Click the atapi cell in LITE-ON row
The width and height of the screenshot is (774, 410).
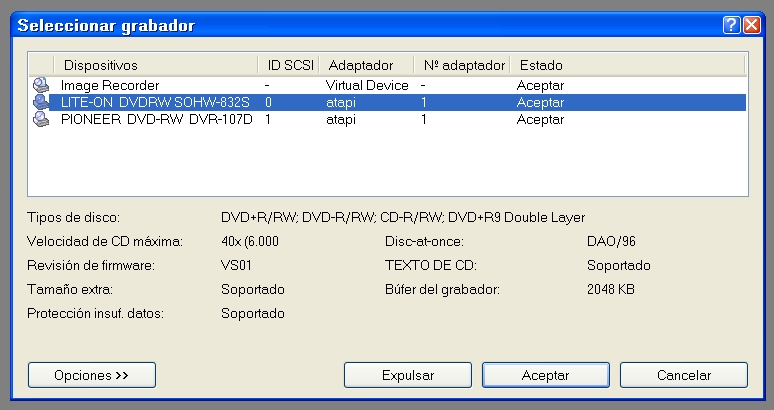pyautogui.click(x=341, y=103)
